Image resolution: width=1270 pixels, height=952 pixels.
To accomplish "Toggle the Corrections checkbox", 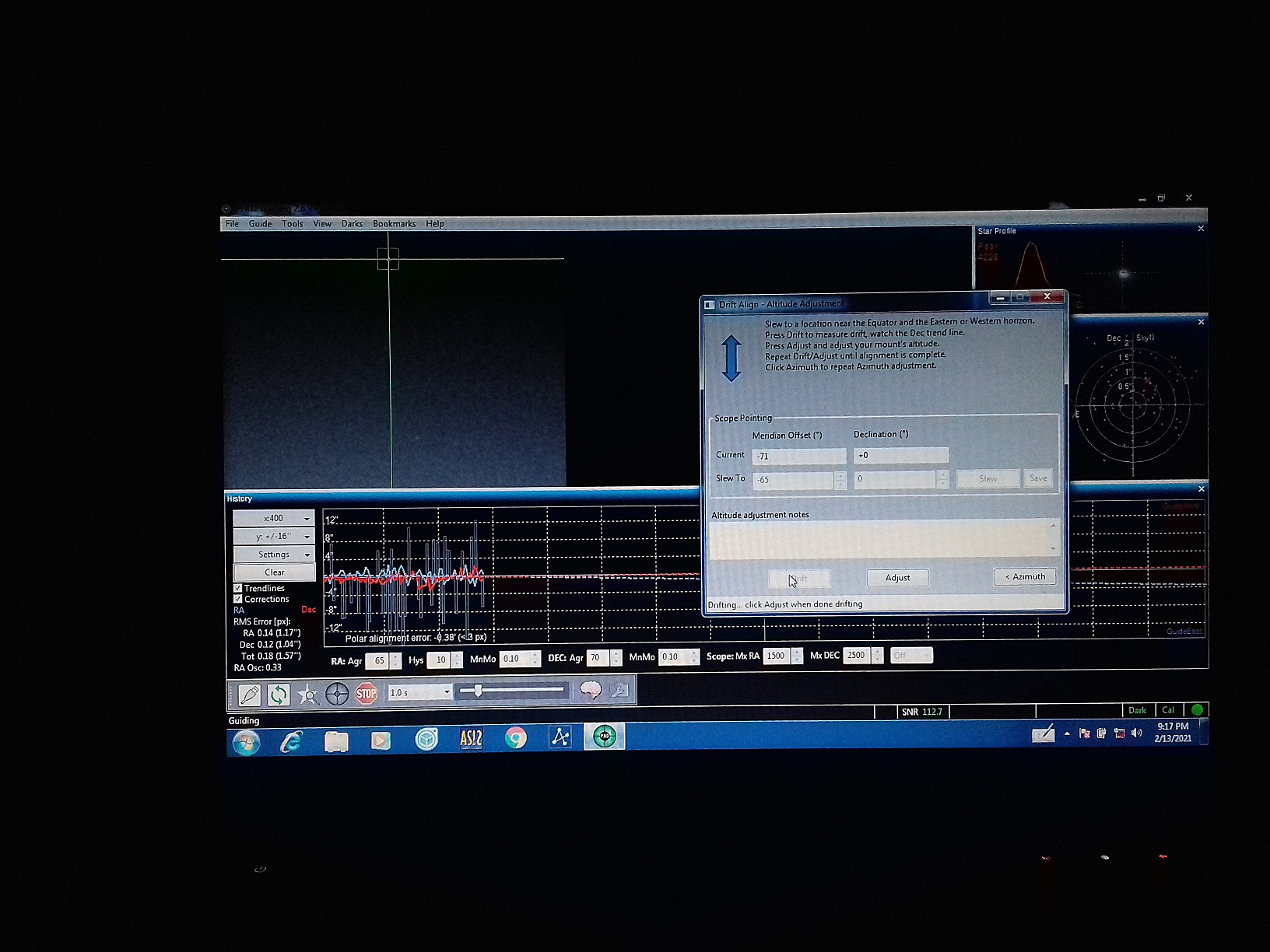I will [x=238, y=599].
